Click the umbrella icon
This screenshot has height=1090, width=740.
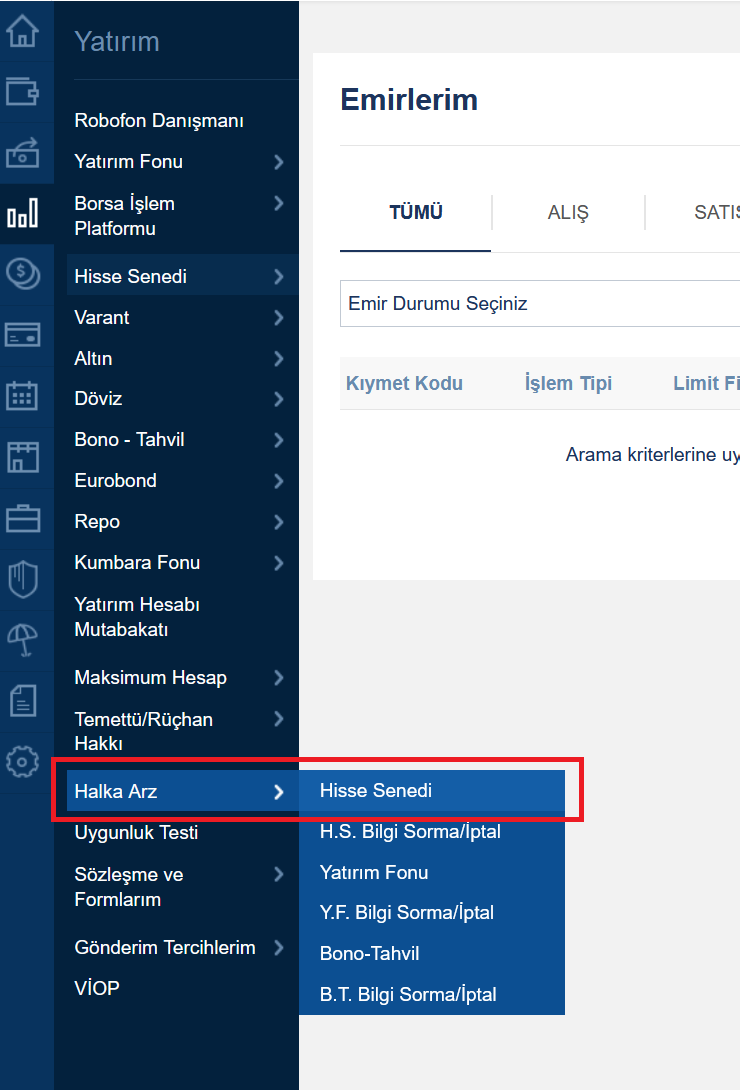(x=22, y=639)
